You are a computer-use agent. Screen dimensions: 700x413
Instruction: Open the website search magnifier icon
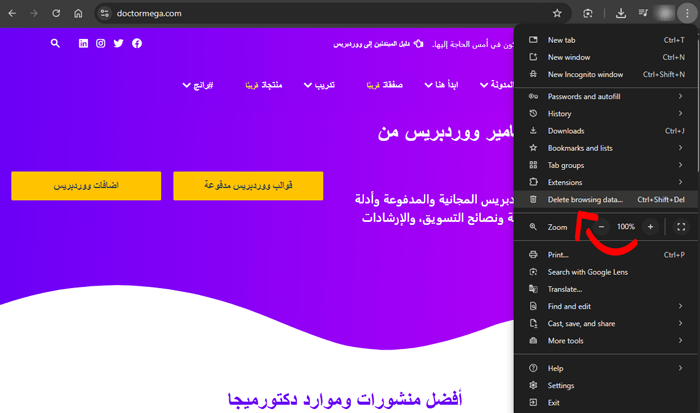coord(55,43)
